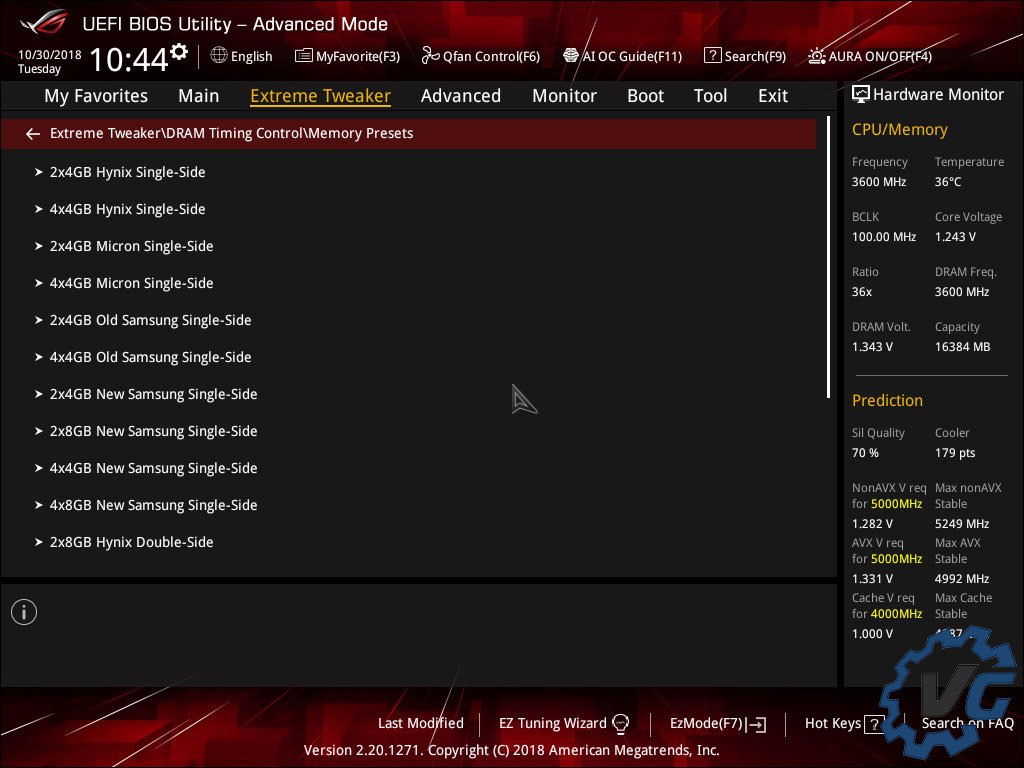Click the info circle icon
Image resolution: width=1024 pixels, height=768 pixels.
tap(24, 612)
